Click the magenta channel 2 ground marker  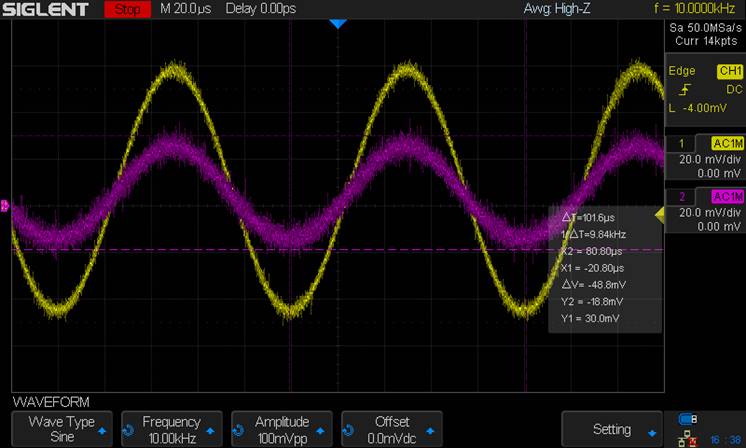coord(5,206)
